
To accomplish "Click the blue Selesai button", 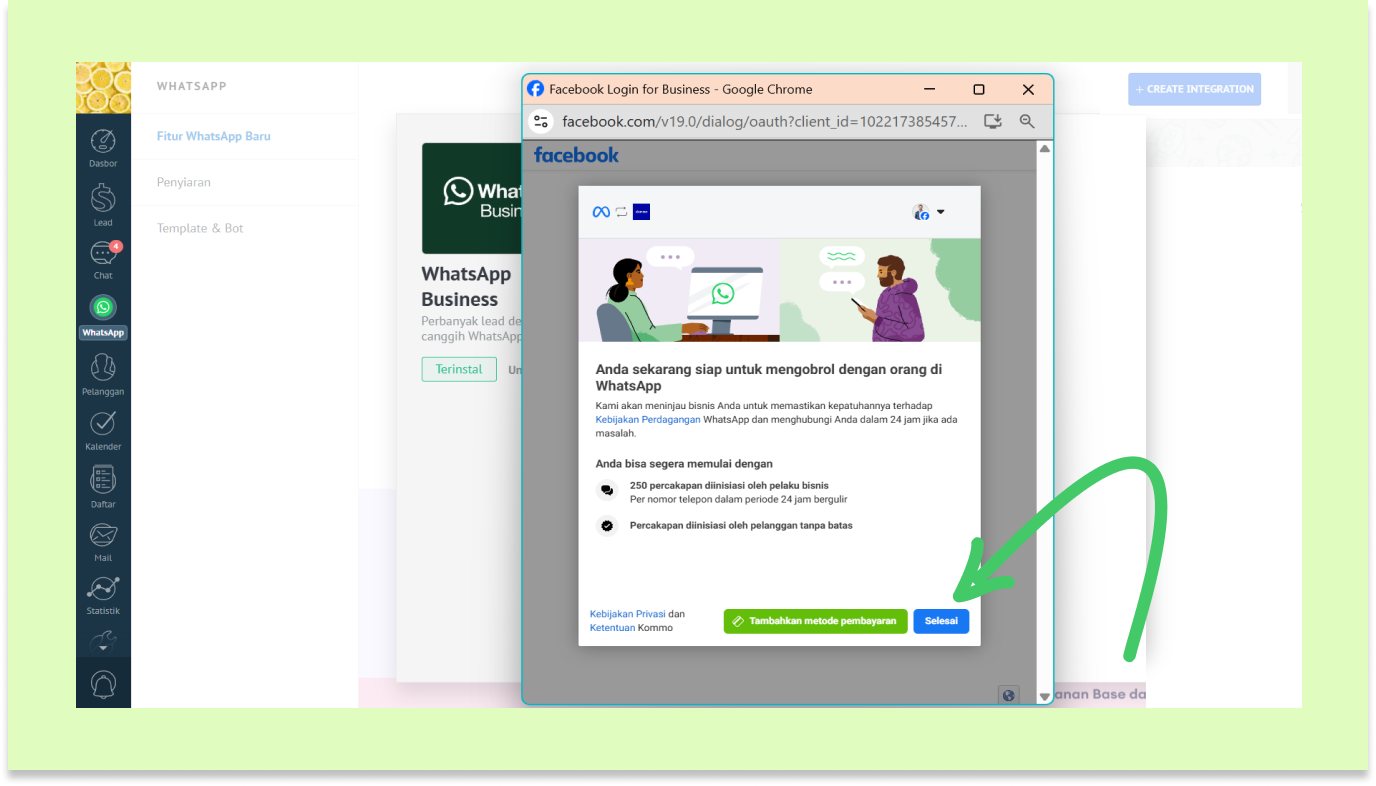I will point(941,621).
